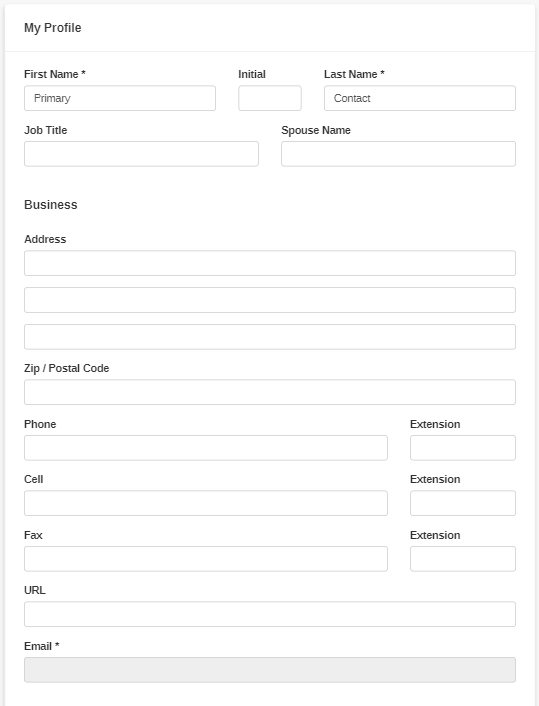
Task: Select the Phone Extension field
Action: tap(463, 448)
